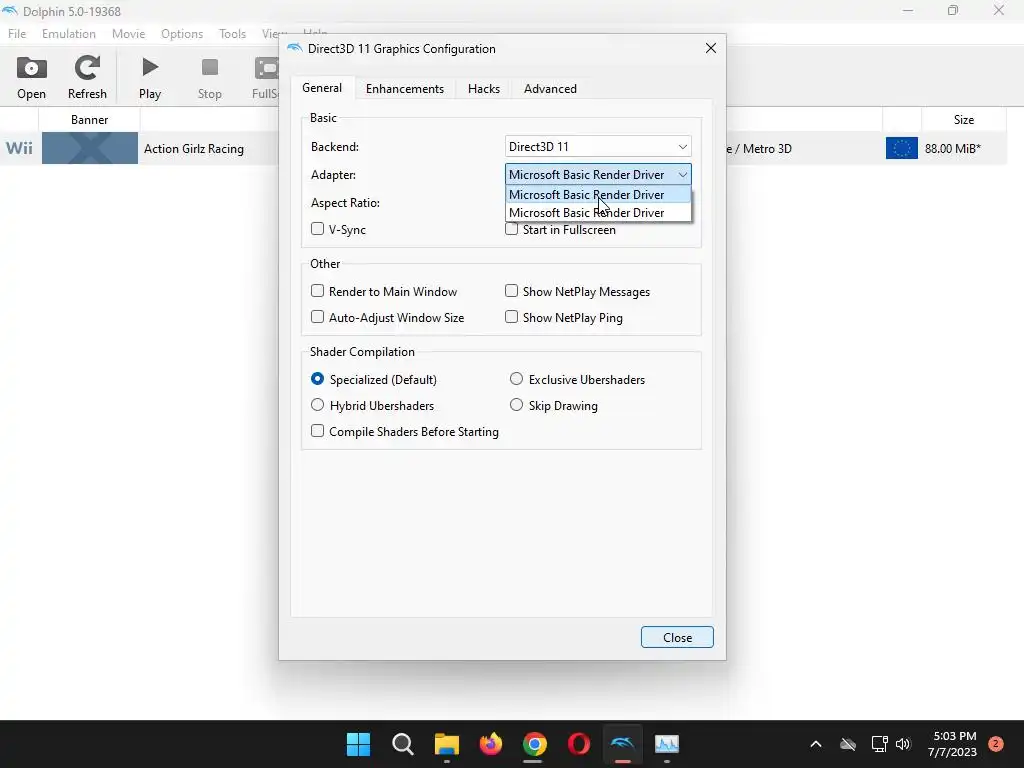Open Firefox from the taskbar
Viewport: 1024px width, 768px height.
(490, 744)
